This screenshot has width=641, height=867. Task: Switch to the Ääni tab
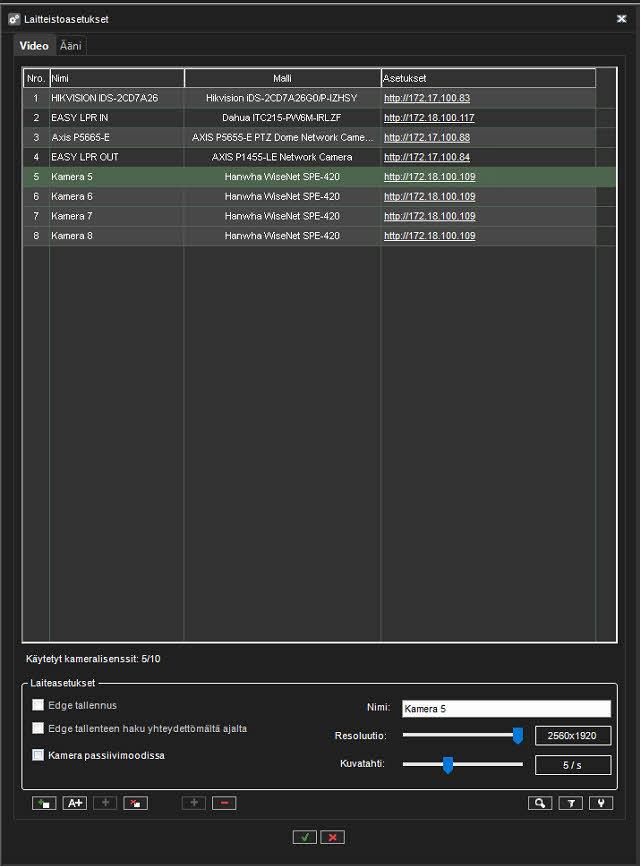coord(71,46)
